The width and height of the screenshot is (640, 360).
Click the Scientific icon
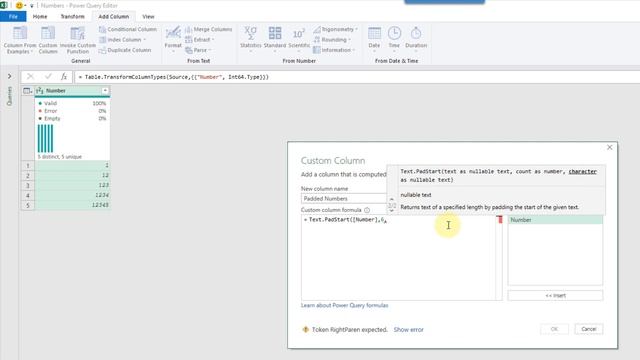pyautogui.click(x=299, y=33)
